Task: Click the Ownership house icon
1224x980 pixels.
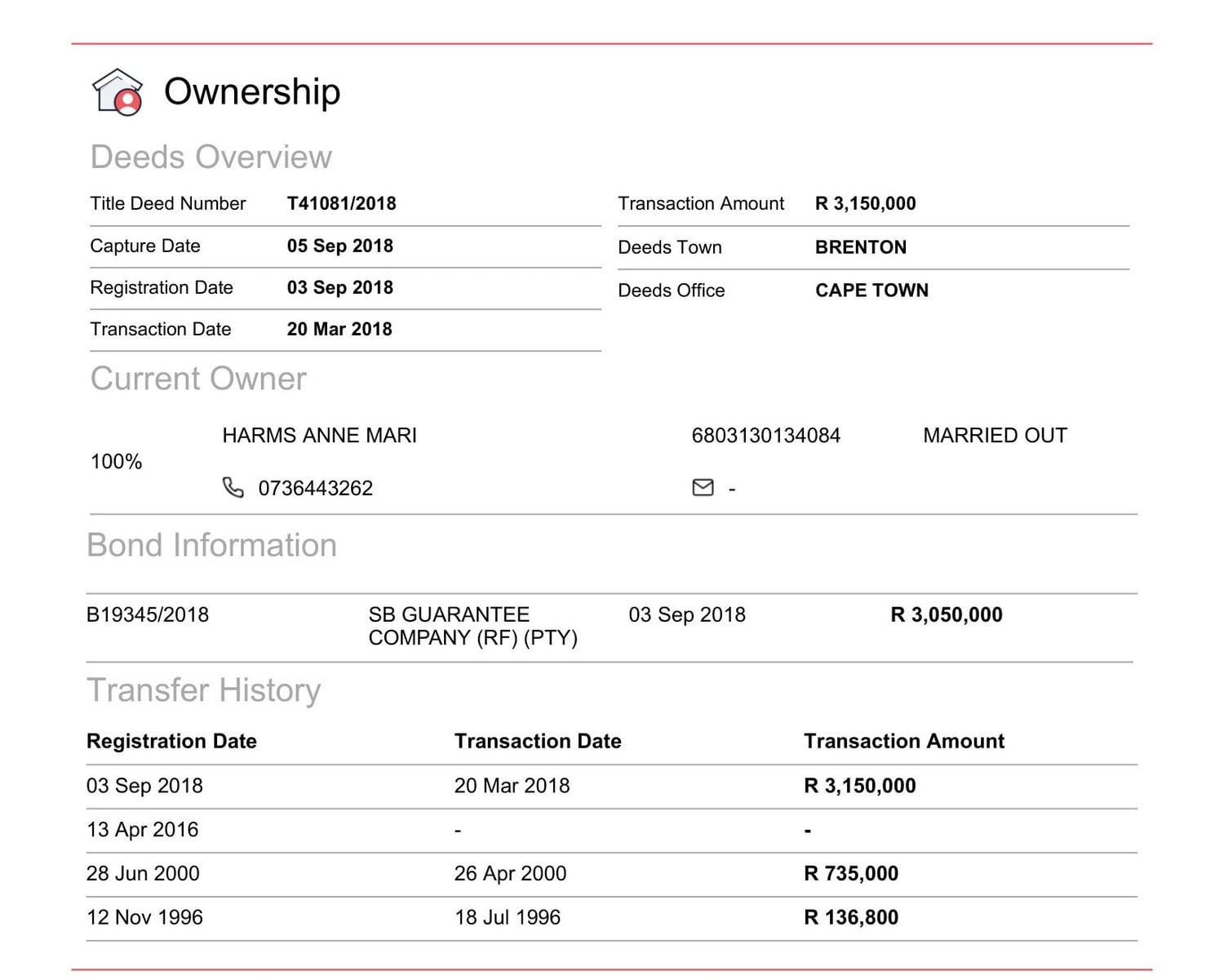Action: (118, 92)
